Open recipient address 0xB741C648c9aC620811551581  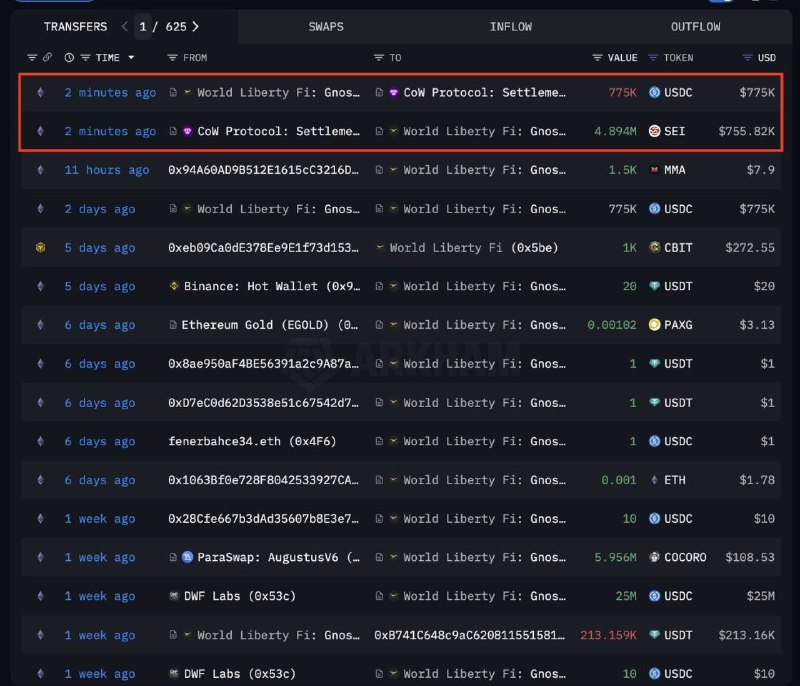click(x=469, y=634)
